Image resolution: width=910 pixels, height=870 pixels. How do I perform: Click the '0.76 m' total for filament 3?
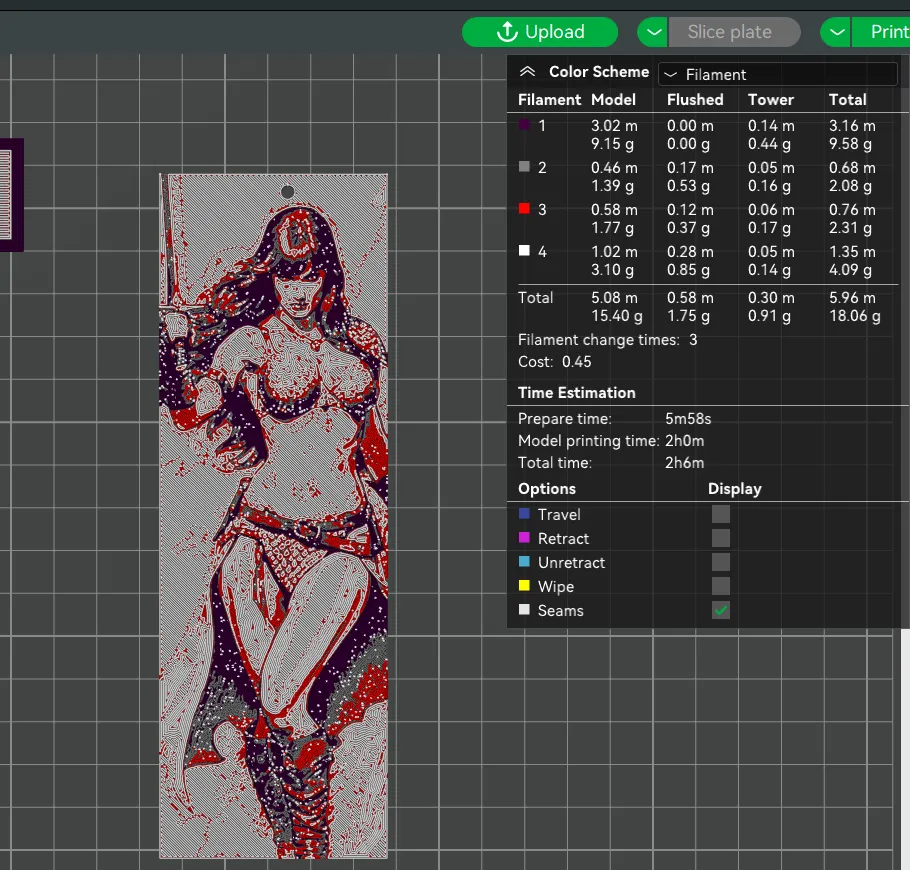[852, 209]
